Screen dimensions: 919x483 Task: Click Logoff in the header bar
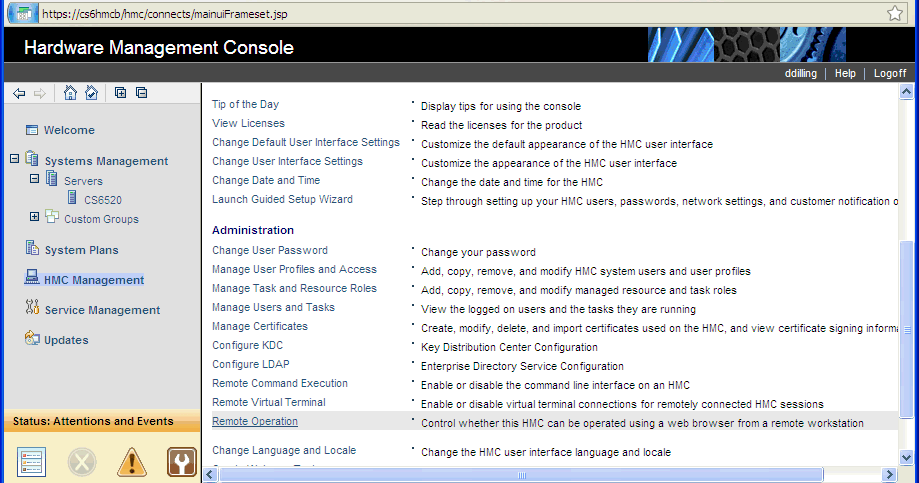click(890, 73)
